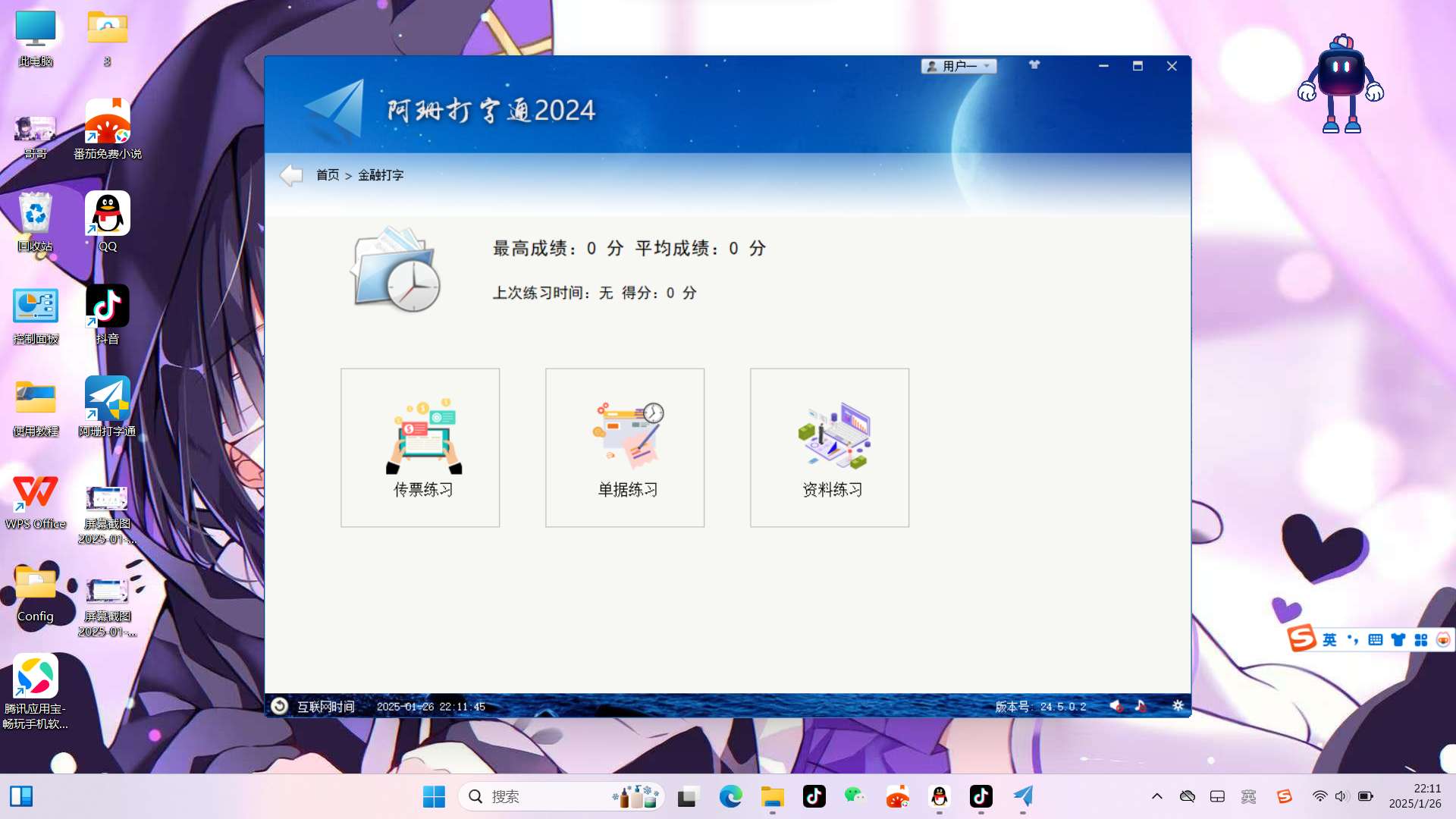Open the Windows Start menu

(x=434, y=796)
